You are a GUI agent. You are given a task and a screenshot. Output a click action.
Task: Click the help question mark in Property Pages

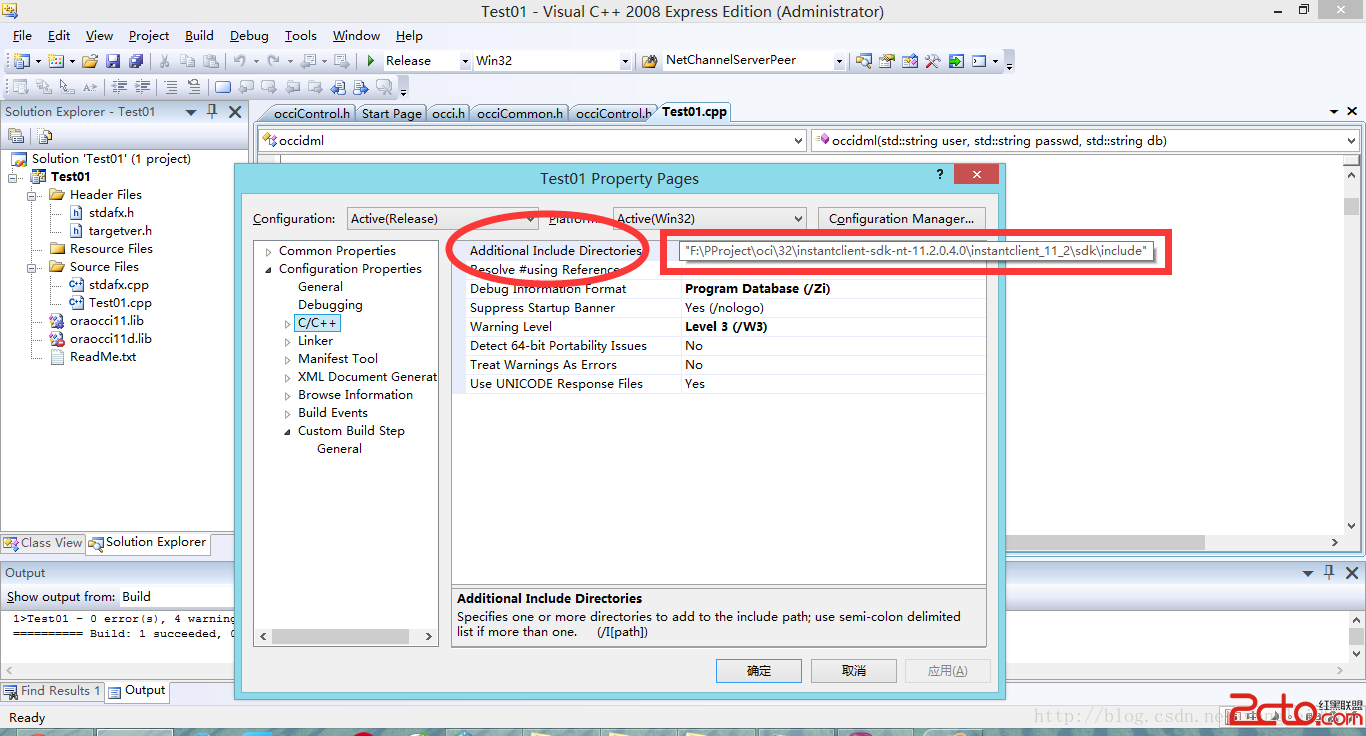[940, 175]
